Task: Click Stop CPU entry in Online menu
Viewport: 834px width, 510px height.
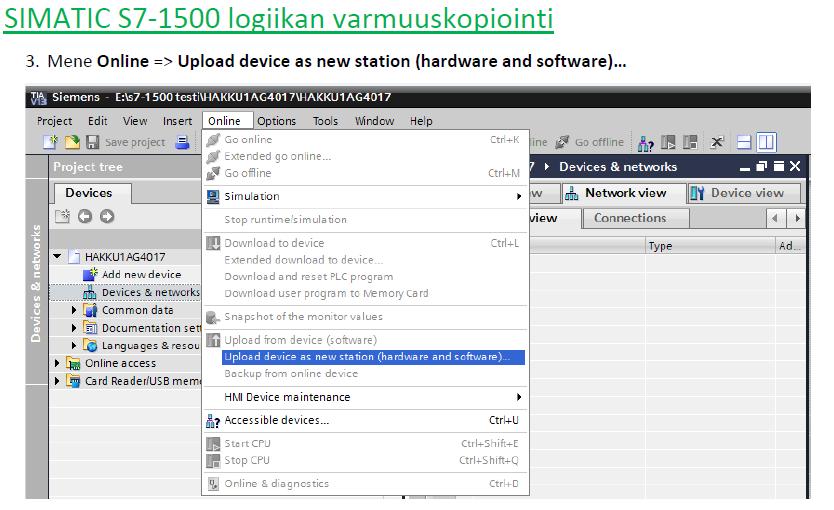Action: point(365,460)
